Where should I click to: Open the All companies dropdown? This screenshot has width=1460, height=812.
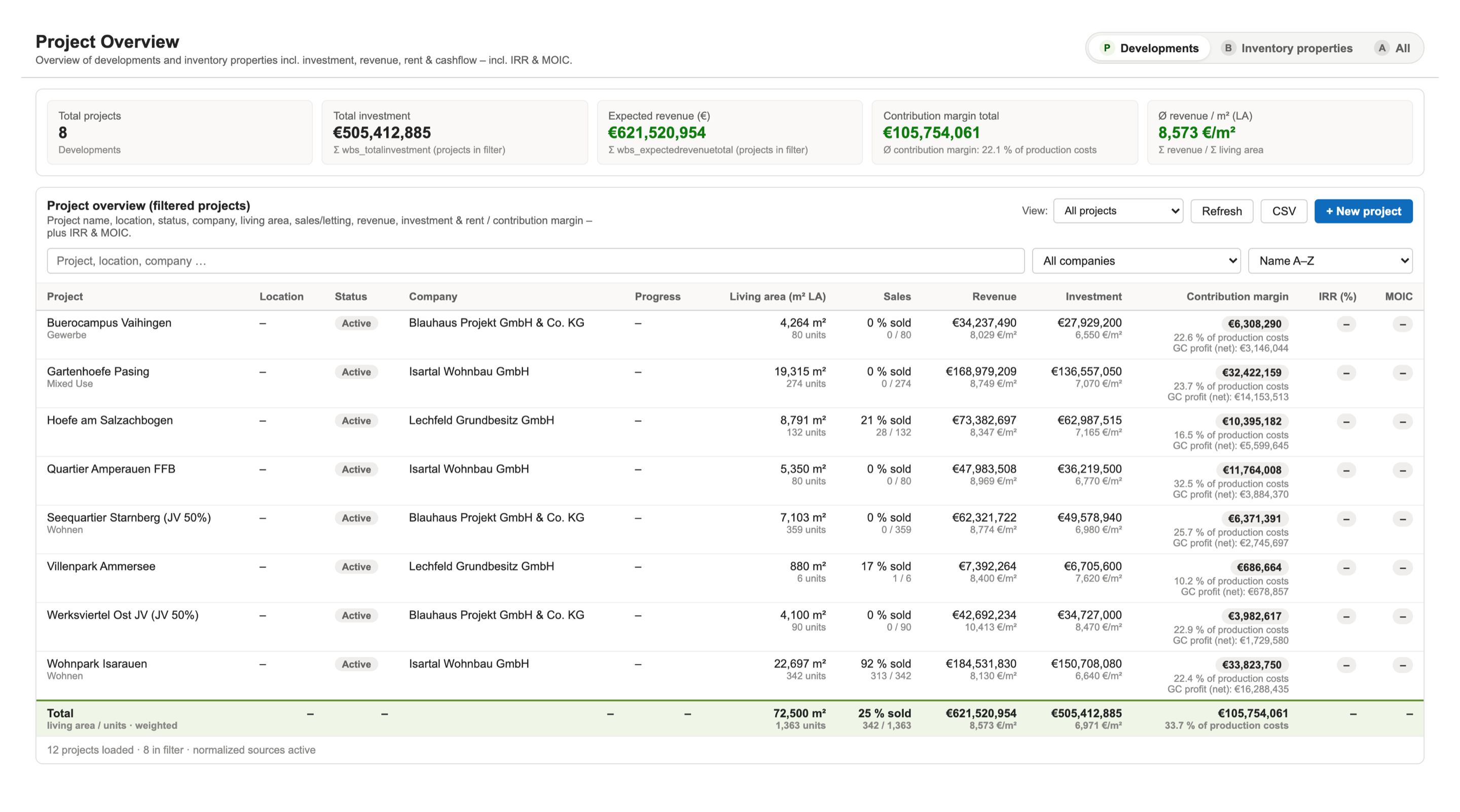[1137, 261]
